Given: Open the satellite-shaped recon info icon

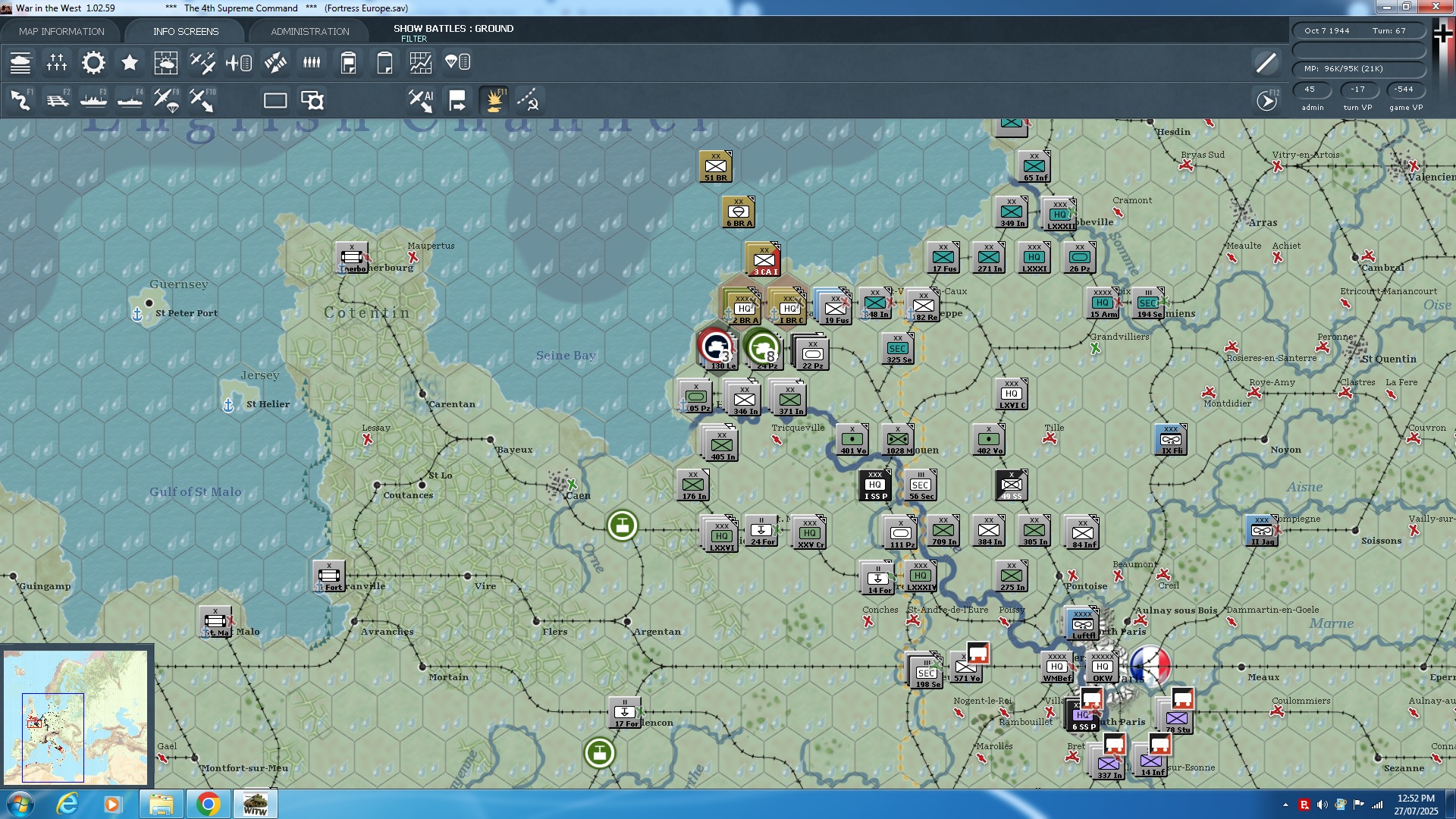Looking at the screenshot, I should point(275,62).
